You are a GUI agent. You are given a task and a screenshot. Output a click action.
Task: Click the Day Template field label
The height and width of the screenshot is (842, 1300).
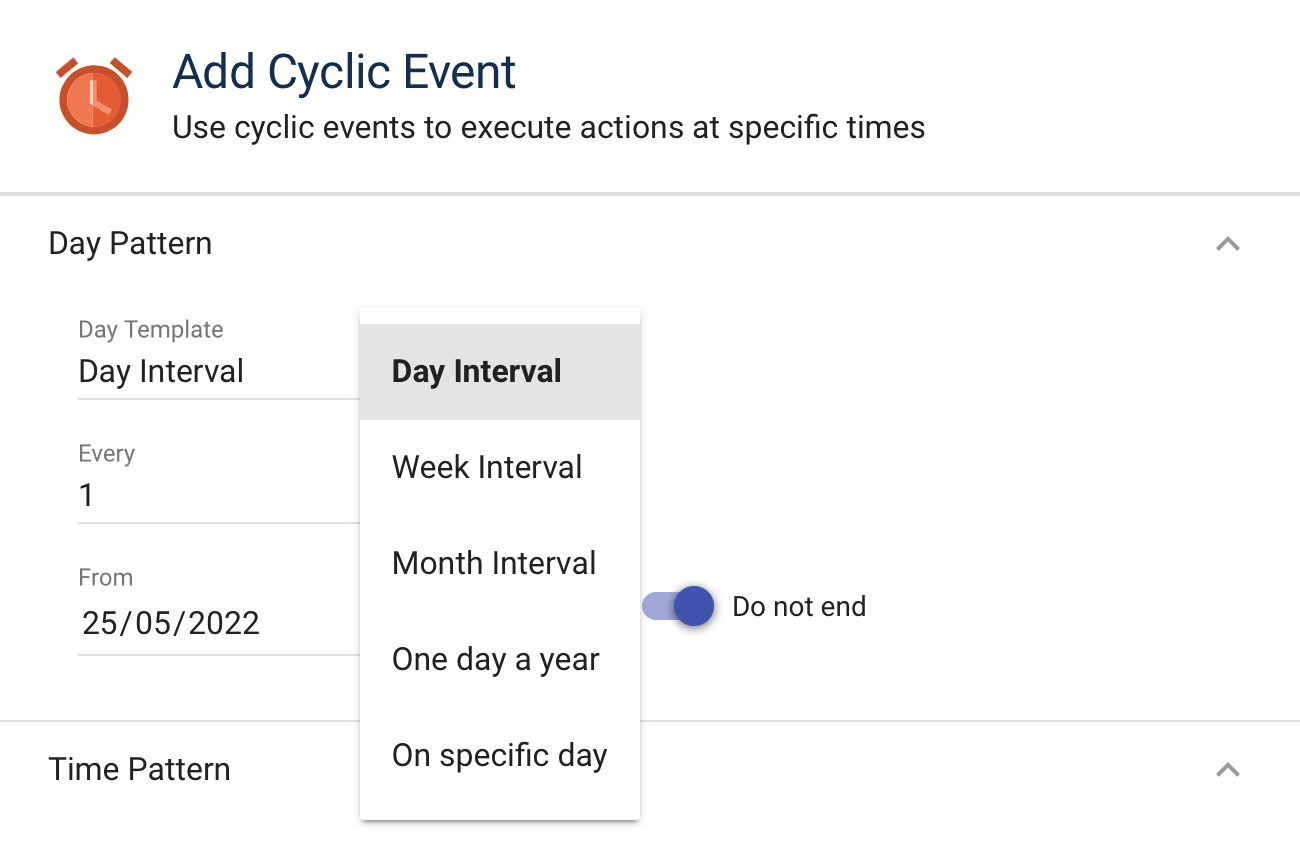click(x=150, y=329)
